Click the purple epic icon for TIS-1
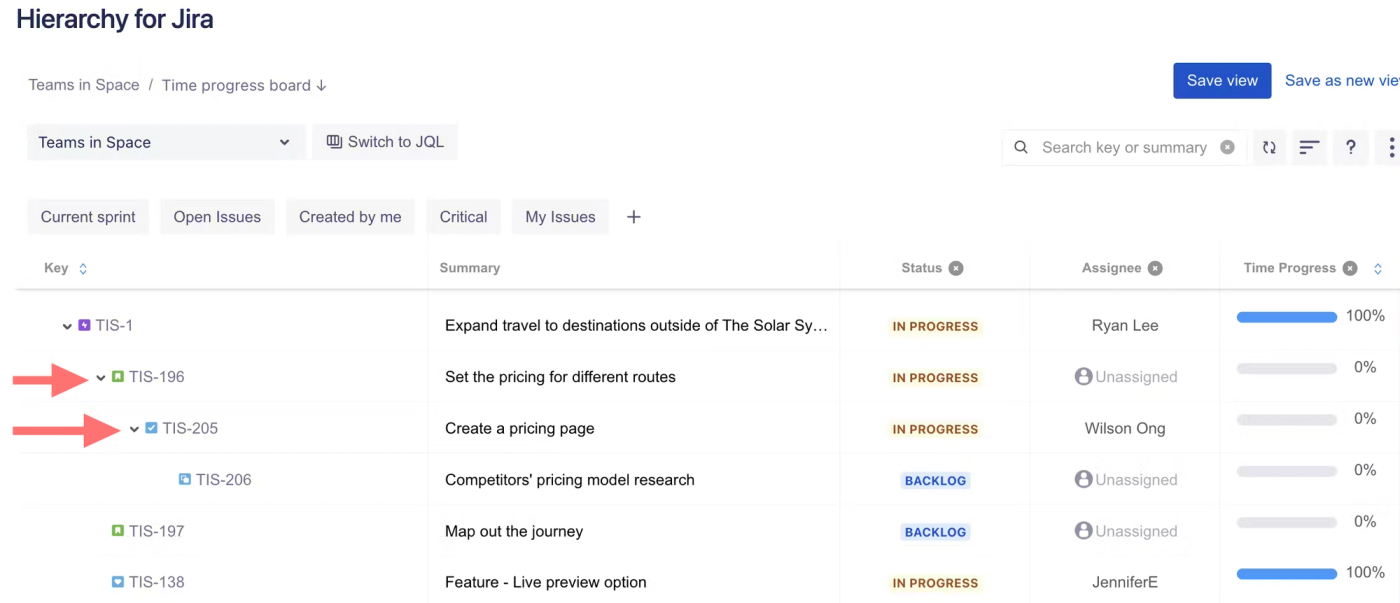The image size is (1400, 603). pyautogui.click(x=85, y=325)
